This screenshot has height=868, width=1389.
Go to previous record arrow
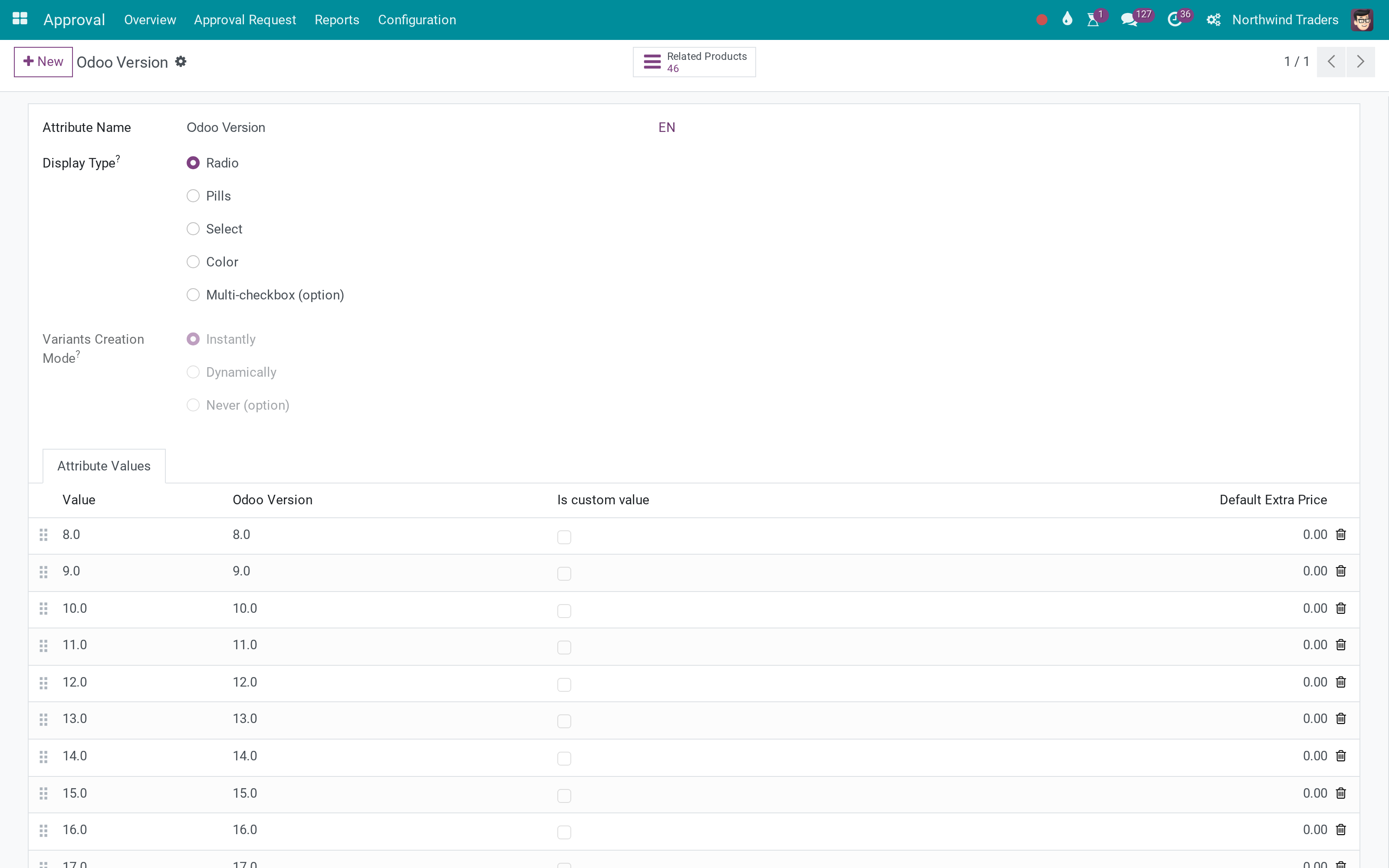(x=1331, y=62)
